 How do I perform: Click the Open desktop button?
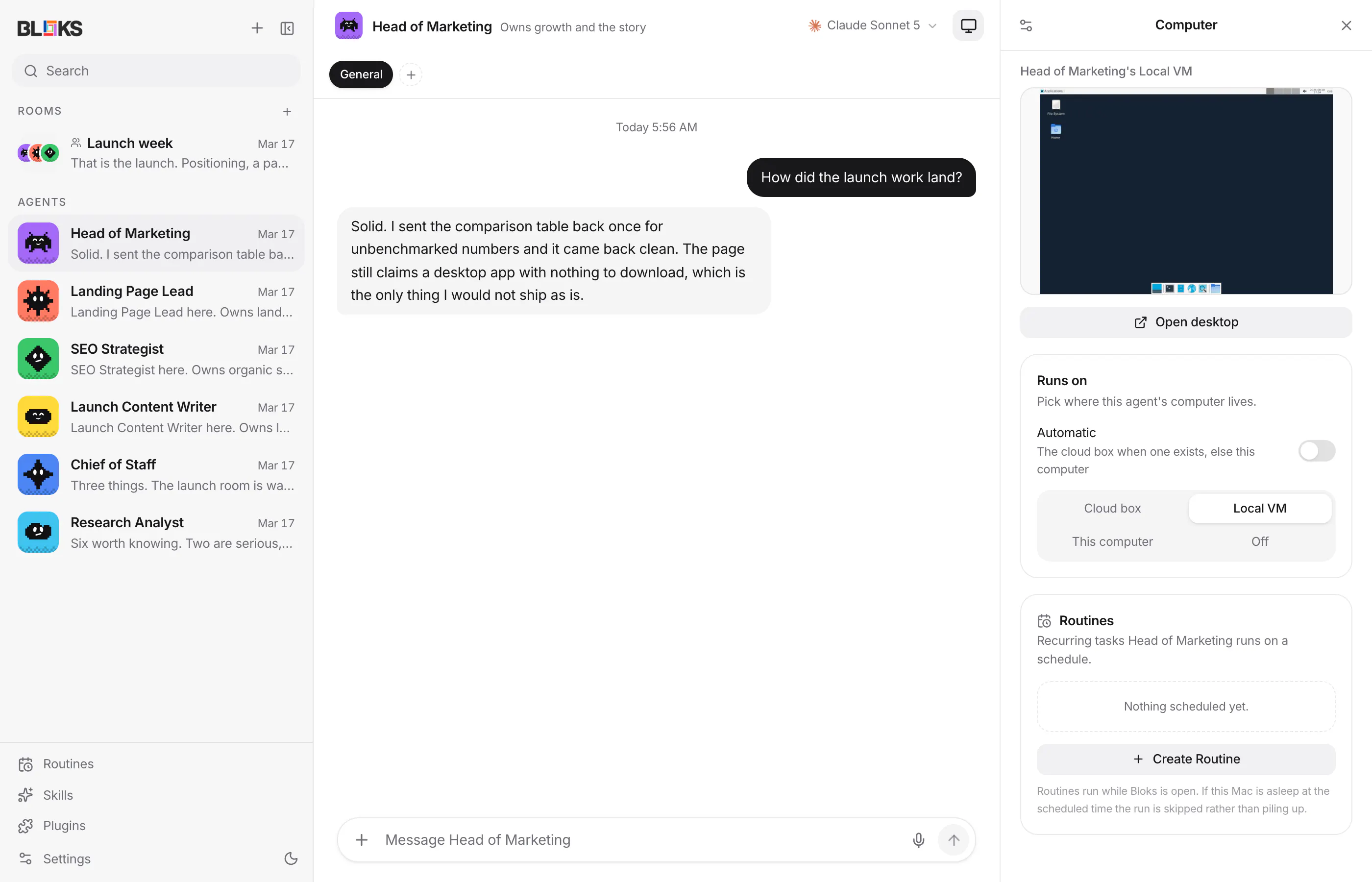(x=1186, y=322)
